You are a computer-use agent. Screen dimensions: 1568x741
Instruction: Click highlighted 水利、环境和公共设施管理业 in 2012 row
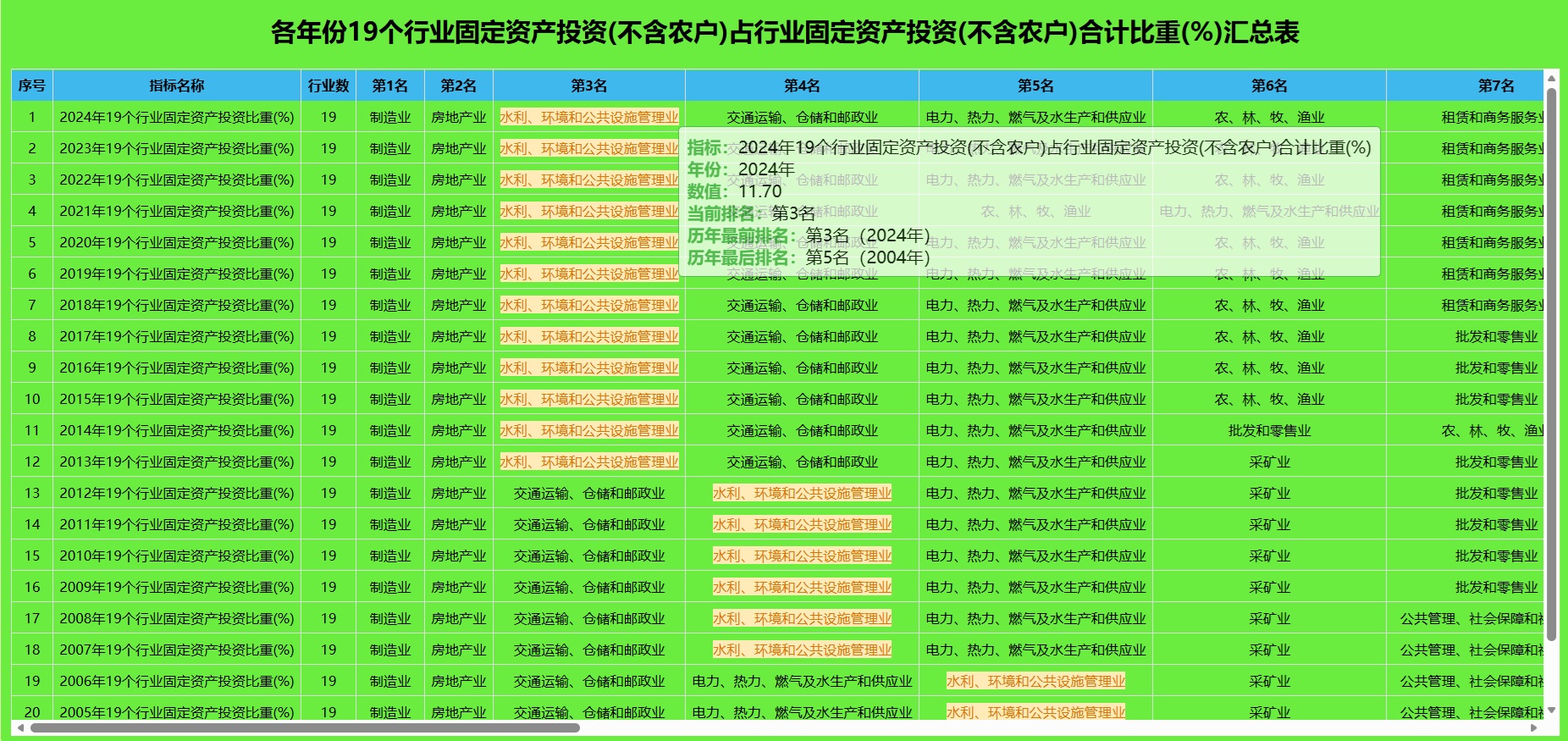[802, 494]
